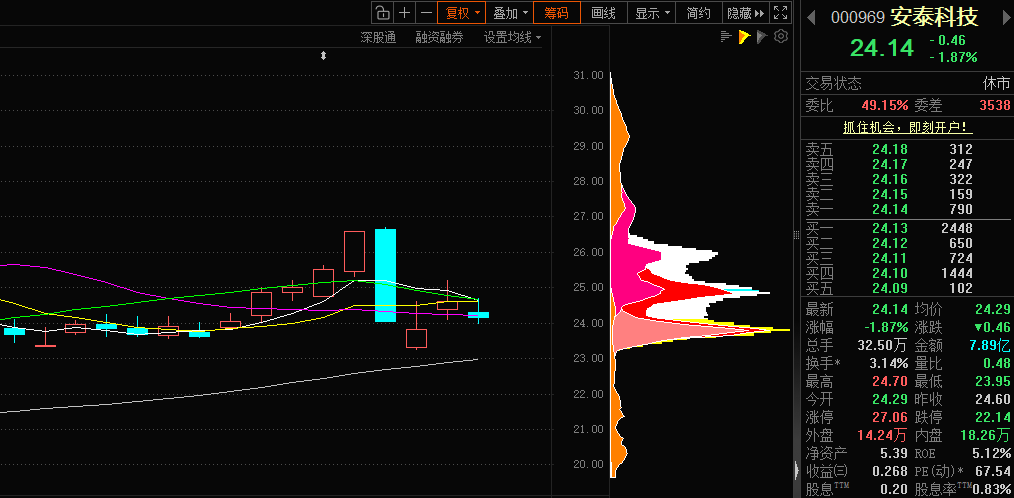Open the 叠加 overlay dropdown

510,12
